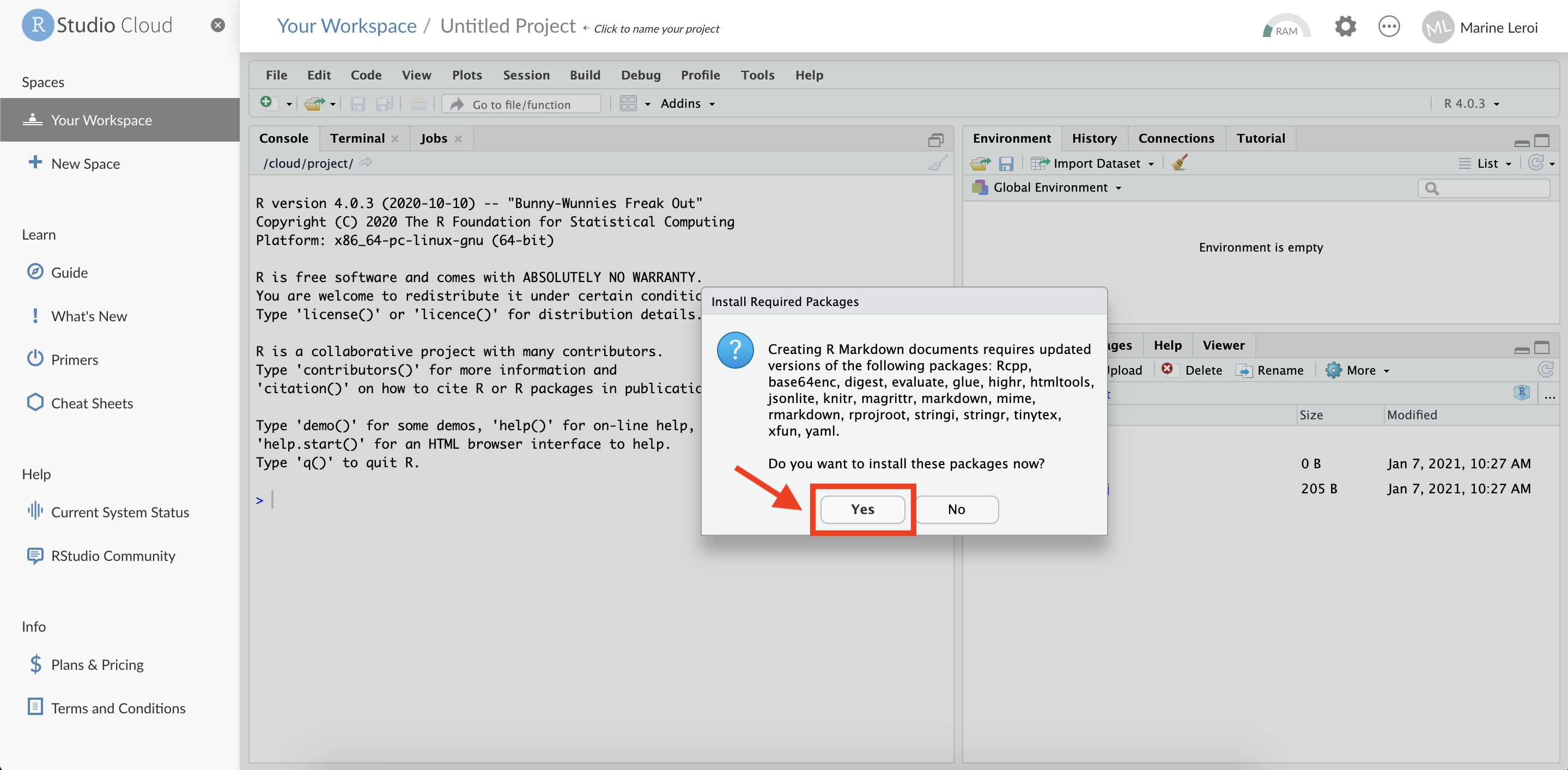Open RStudio Community link

pos(102,555)
